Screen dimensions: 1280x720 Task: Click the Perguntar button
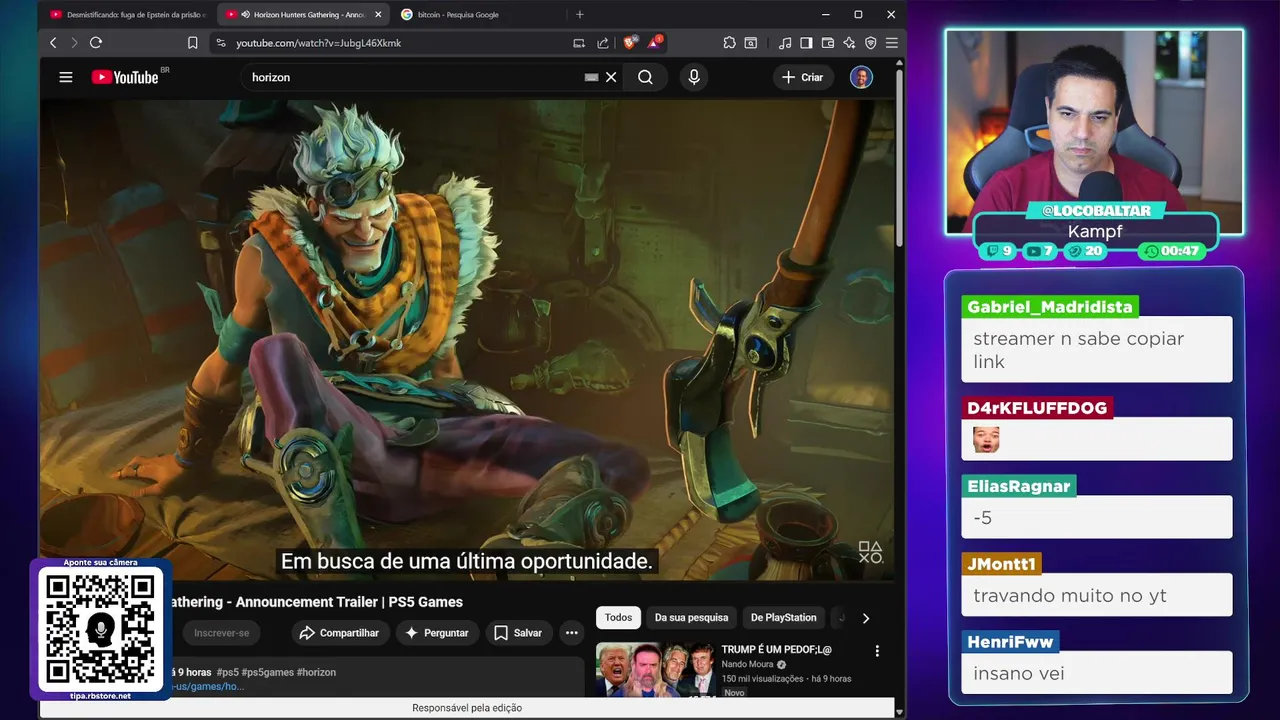coord(436,633)
